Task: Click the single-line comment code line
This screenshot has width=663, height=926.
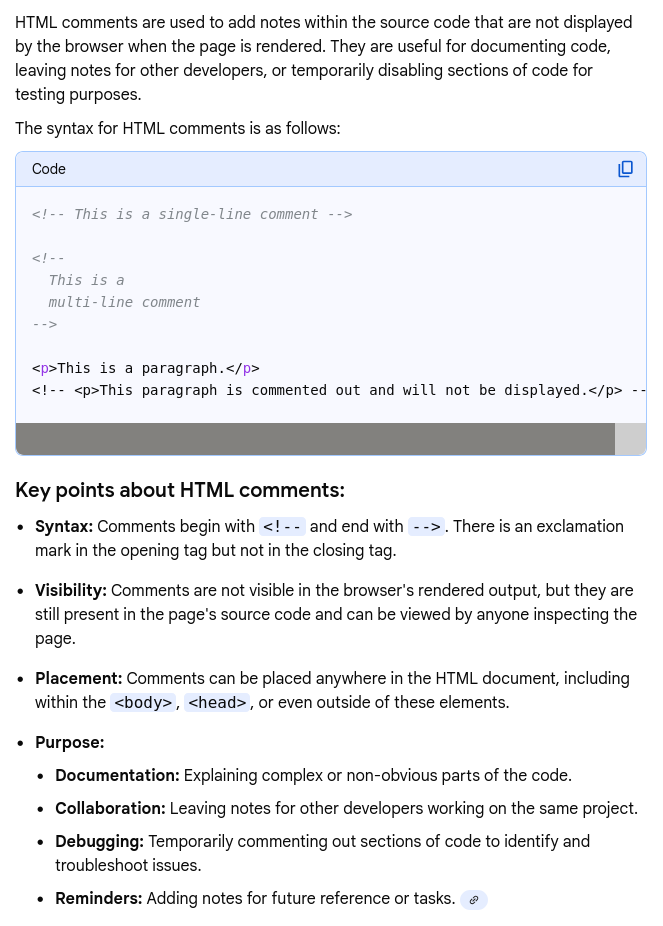Action: pos(192,214)
